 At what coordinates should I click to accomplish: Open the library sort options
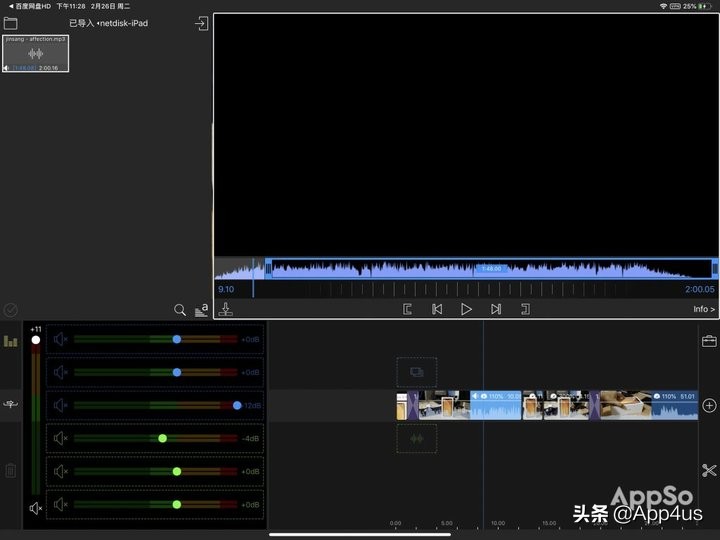(201, 310)
